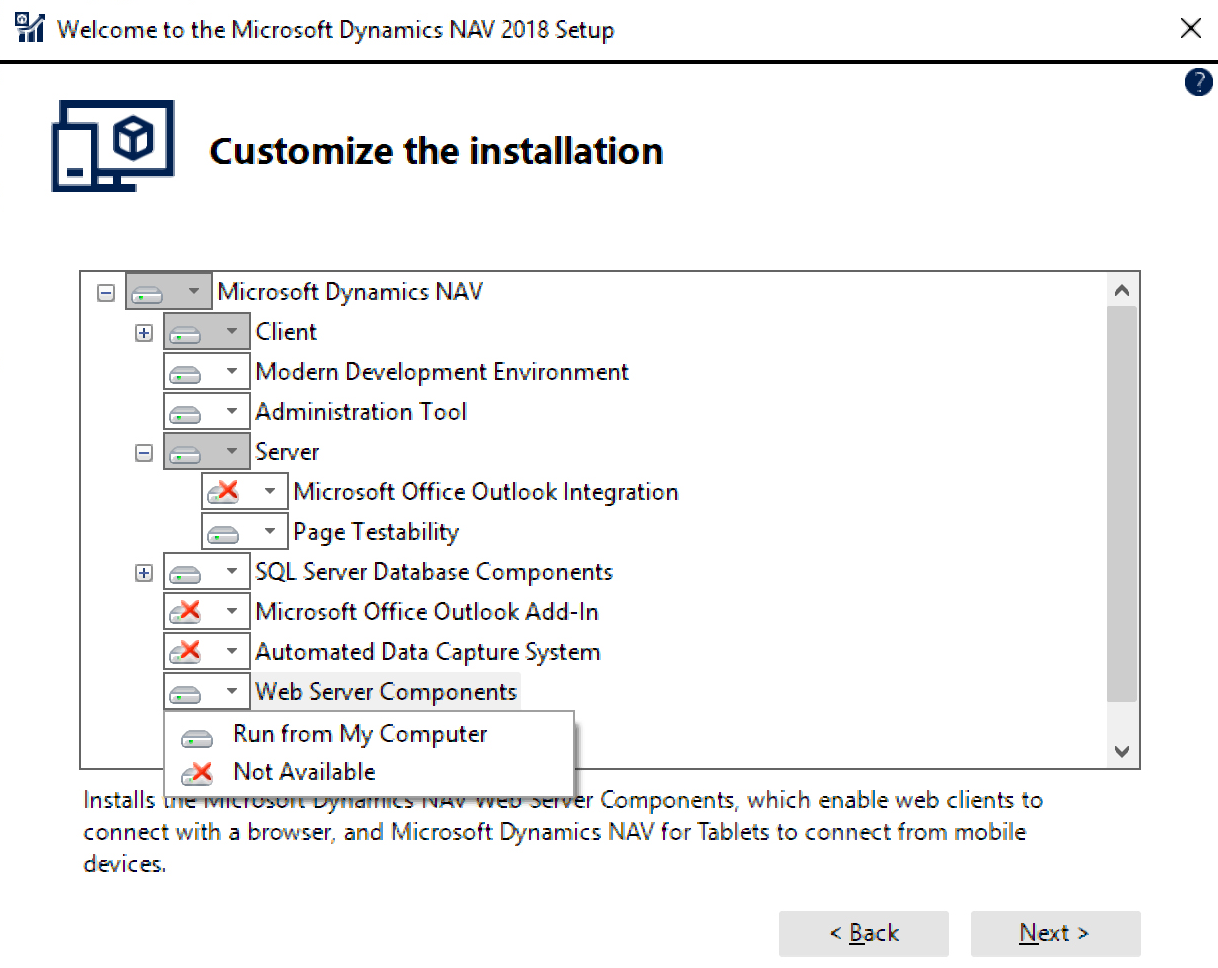Screen dimensions: 1218x968
Task: Open dropdown arrow for Page Testability
Action: click(270, 532)
